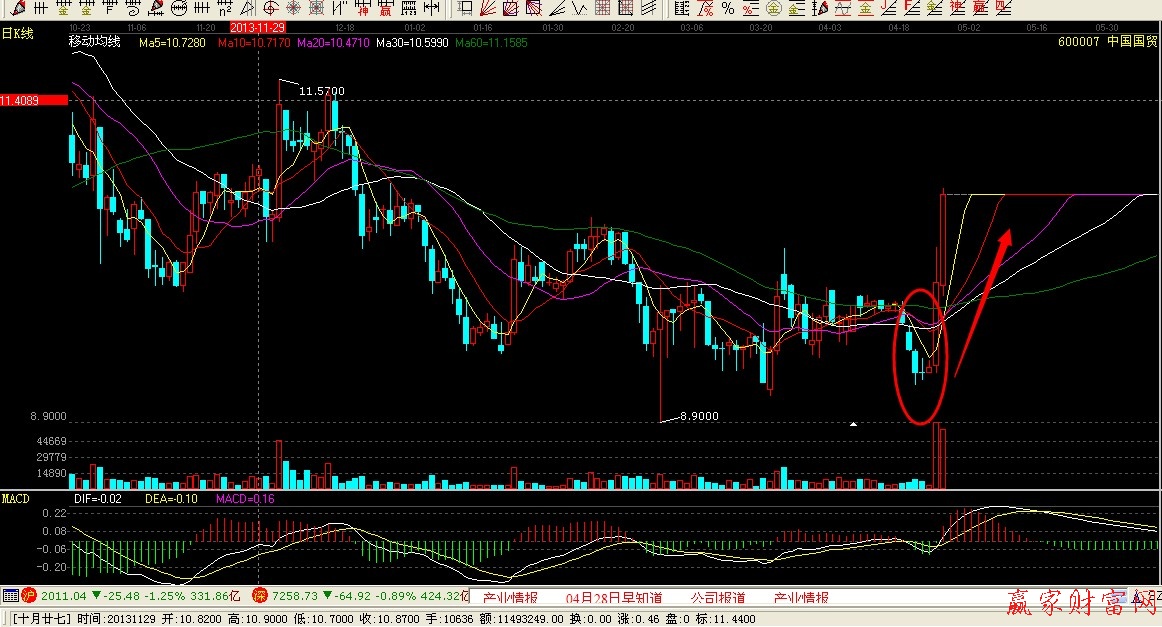Click the horizontal width measure tool icon
This screenshot has width=1162, height=627.
(x=430, y=8)
